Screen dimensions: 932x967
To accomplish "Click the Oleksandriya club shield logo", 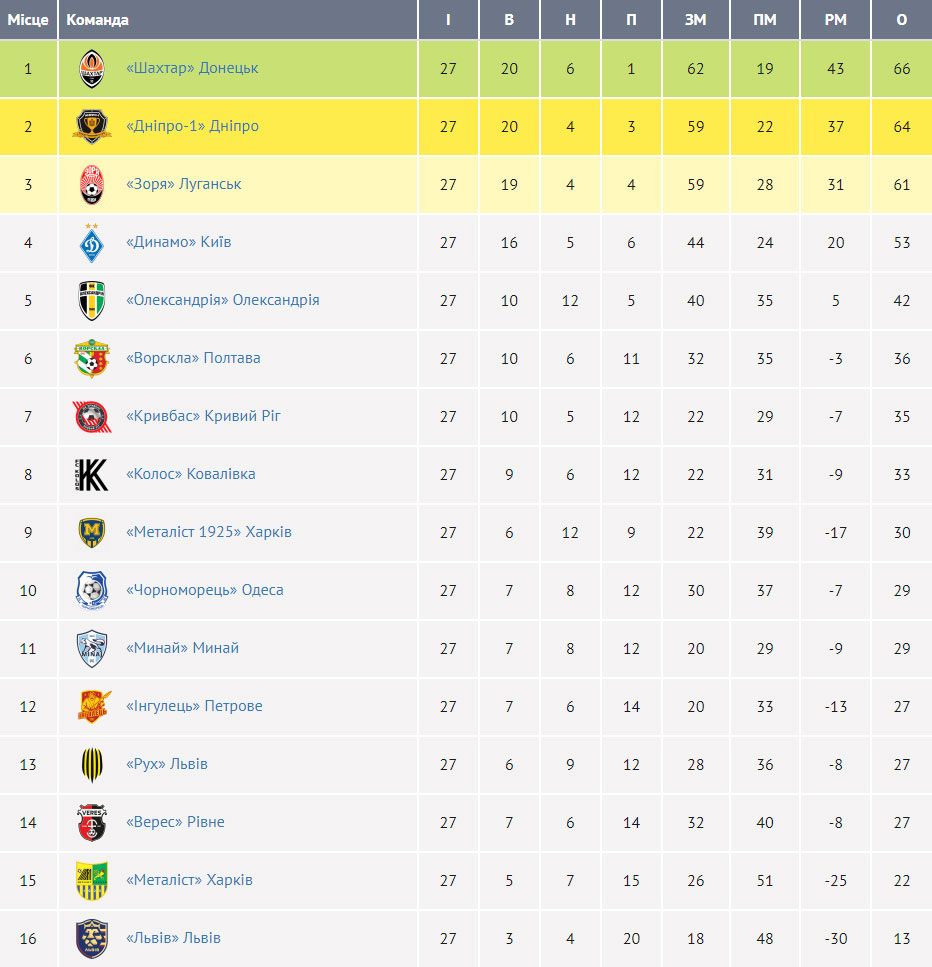I will 92,300.
